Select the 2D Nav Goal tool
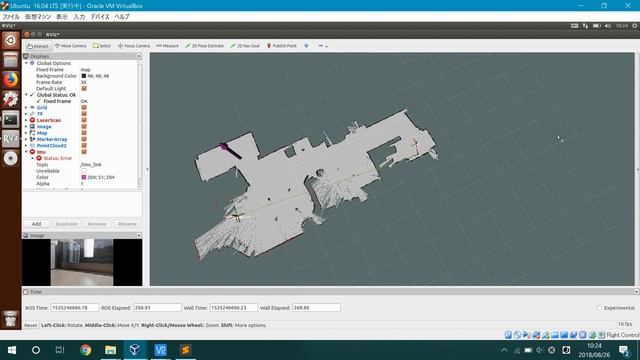640x360 pixels. click(245, 46)
